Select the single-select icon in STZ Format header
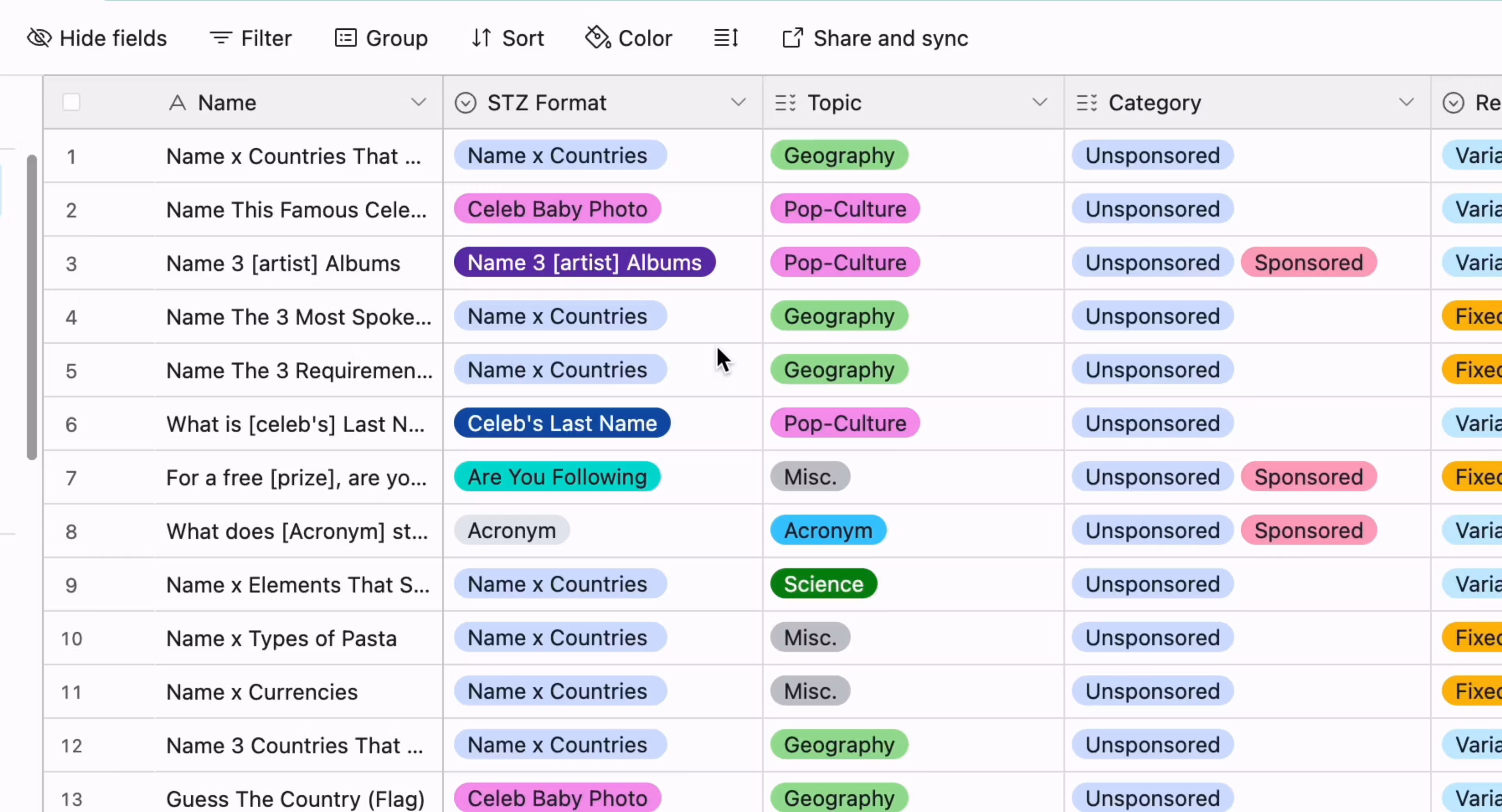This screenshot has width=1502, height=812. coord(465,102)
